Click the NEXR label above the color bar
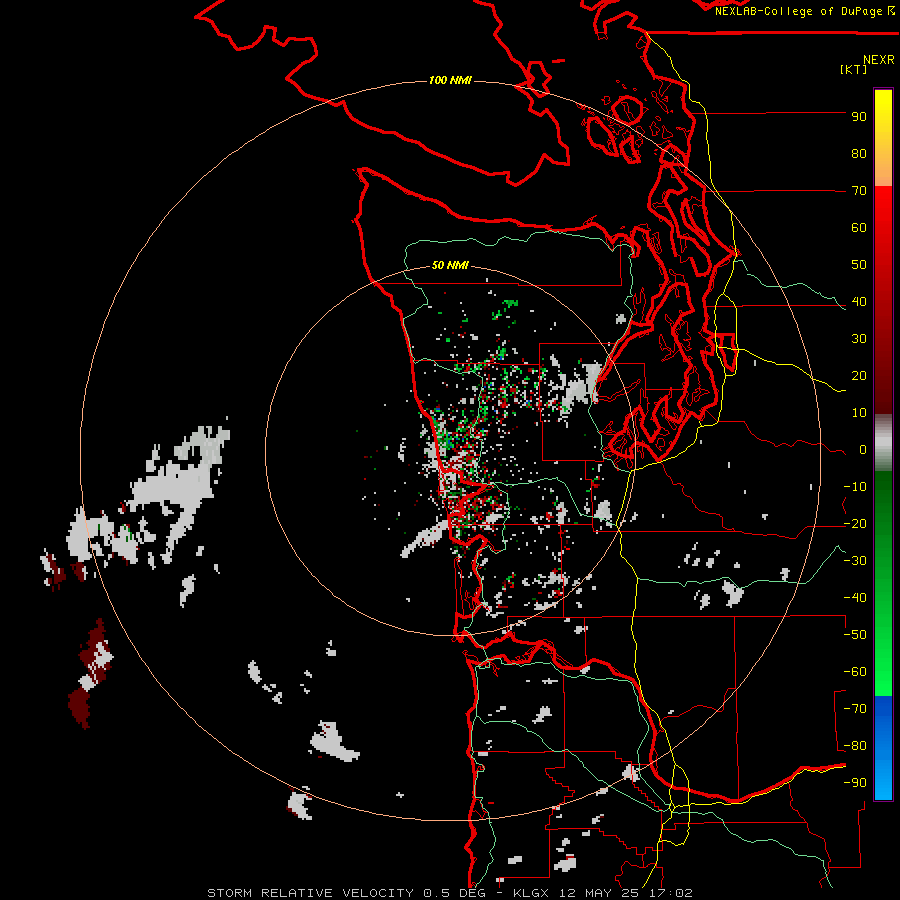Screen dimensions: 900x900 pyautogui.click(x=879, y=60)
